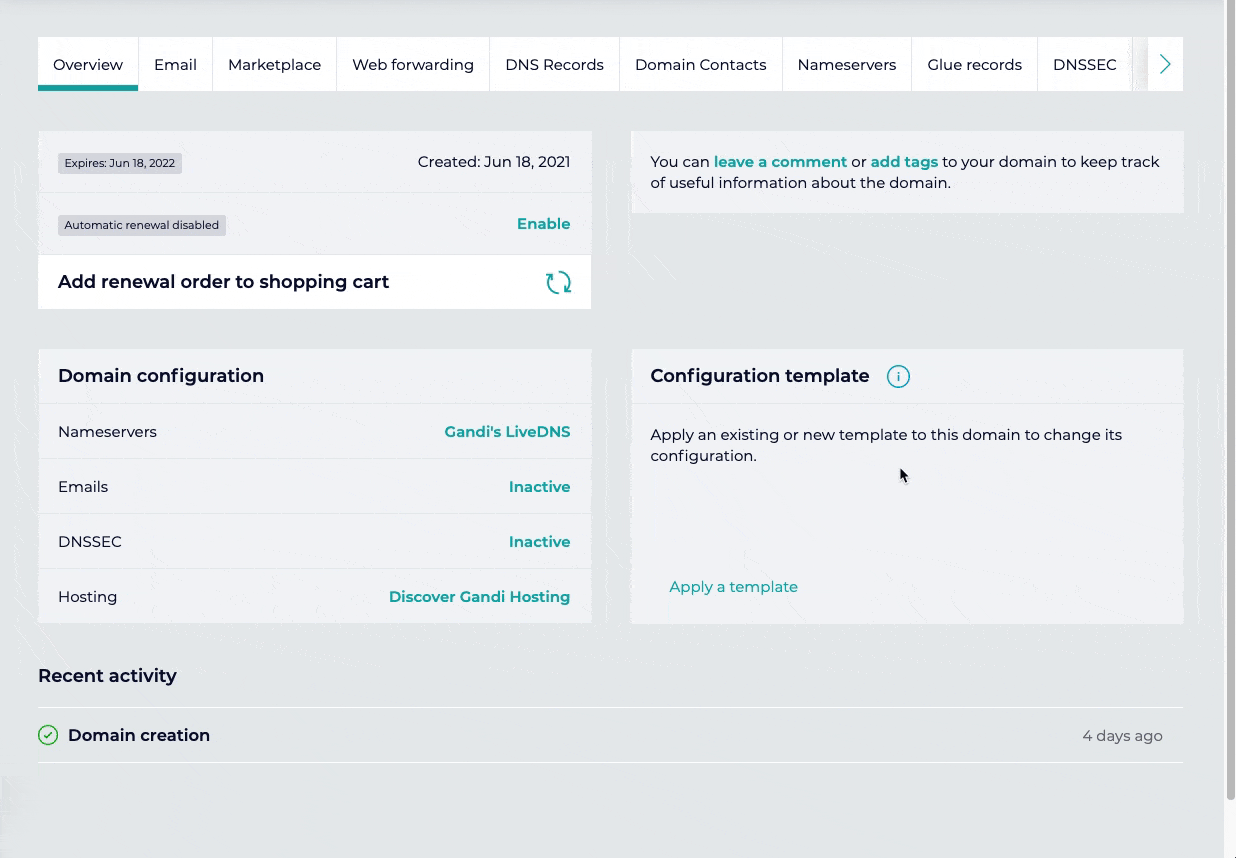Select the Domain Contacts tab
Screen dimensions: 1236x858
coord(700,65)
